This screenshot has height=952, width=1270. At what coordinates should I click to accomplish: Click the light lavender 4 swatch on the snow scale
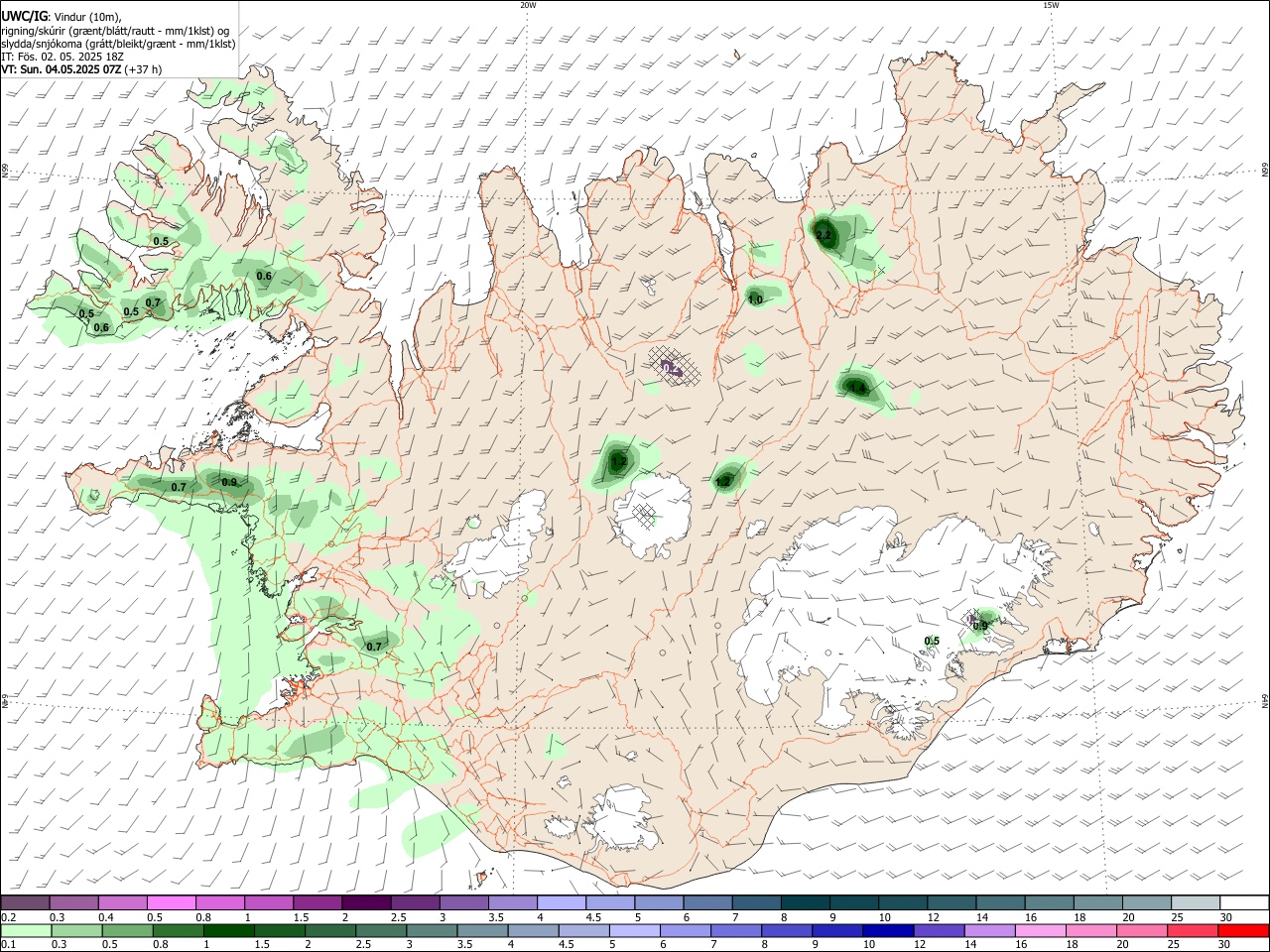[x=561, y=903]
